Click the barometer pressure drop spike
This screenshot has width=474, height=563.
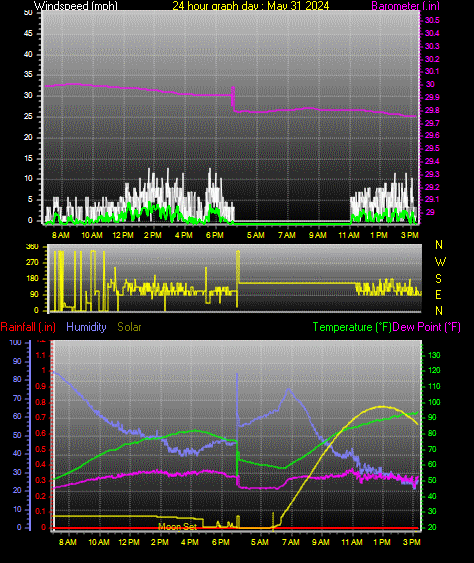[233, 99]
